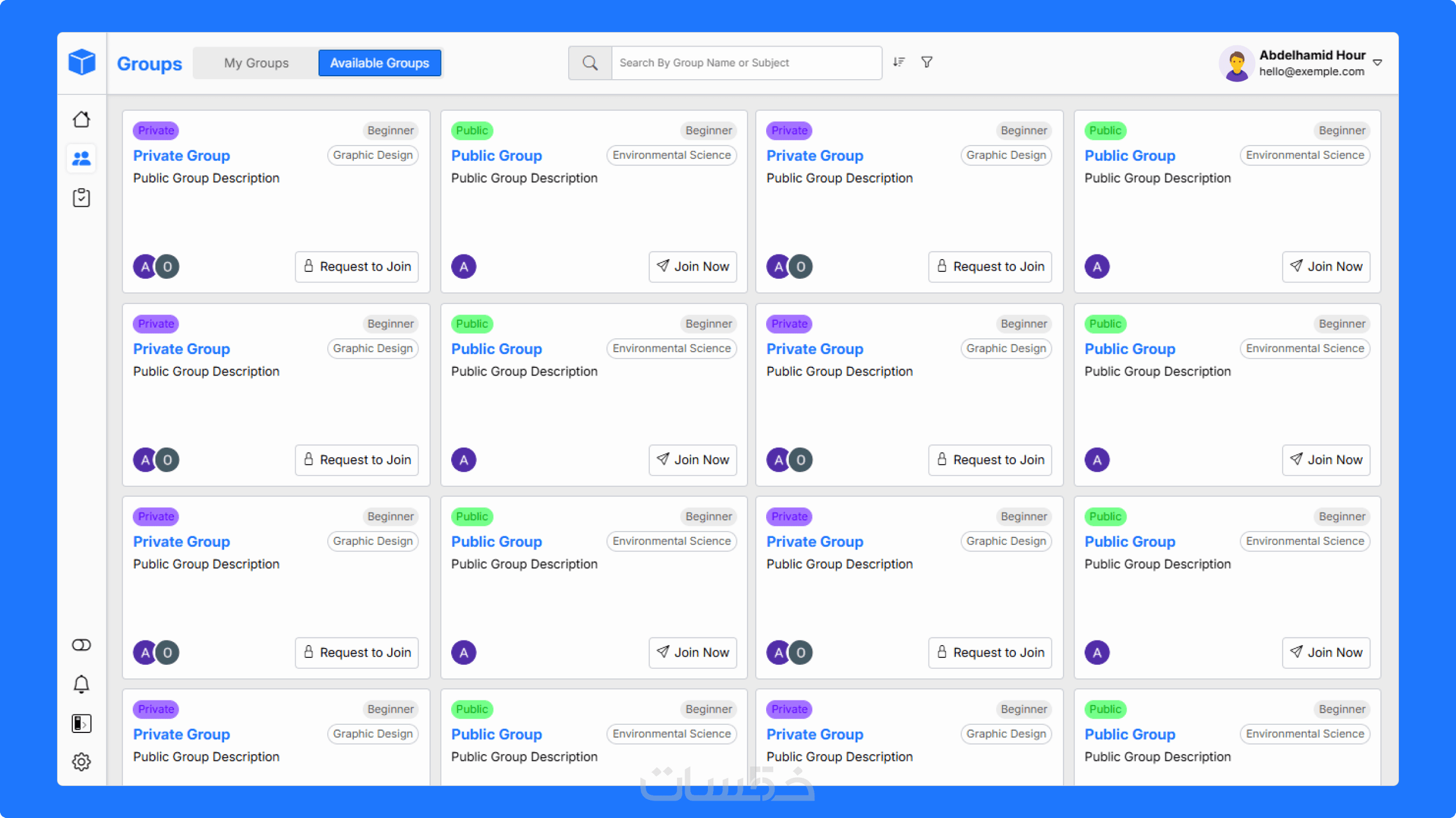Click the search magnifier icon
This screenshot has height=818, width=1456.
[590, 63]
